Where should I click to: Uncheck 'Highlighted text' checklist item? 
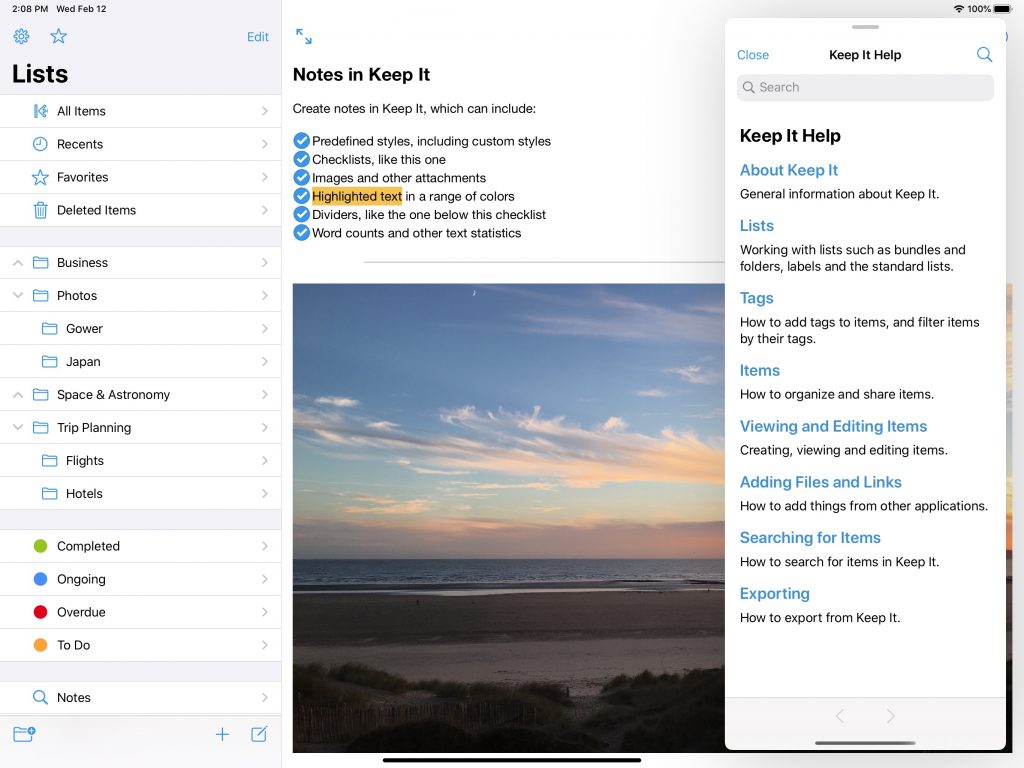301,196
